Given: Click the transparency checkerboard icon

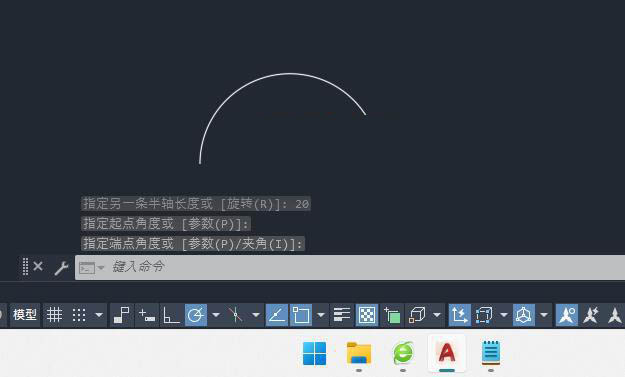Looking at the screenshot, I should click(367, 315).
